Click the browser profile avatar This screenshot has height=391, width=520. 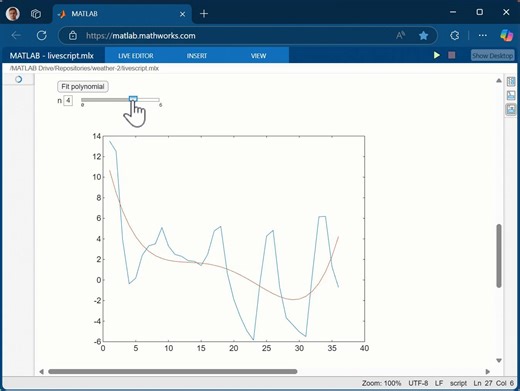(13, 14)
